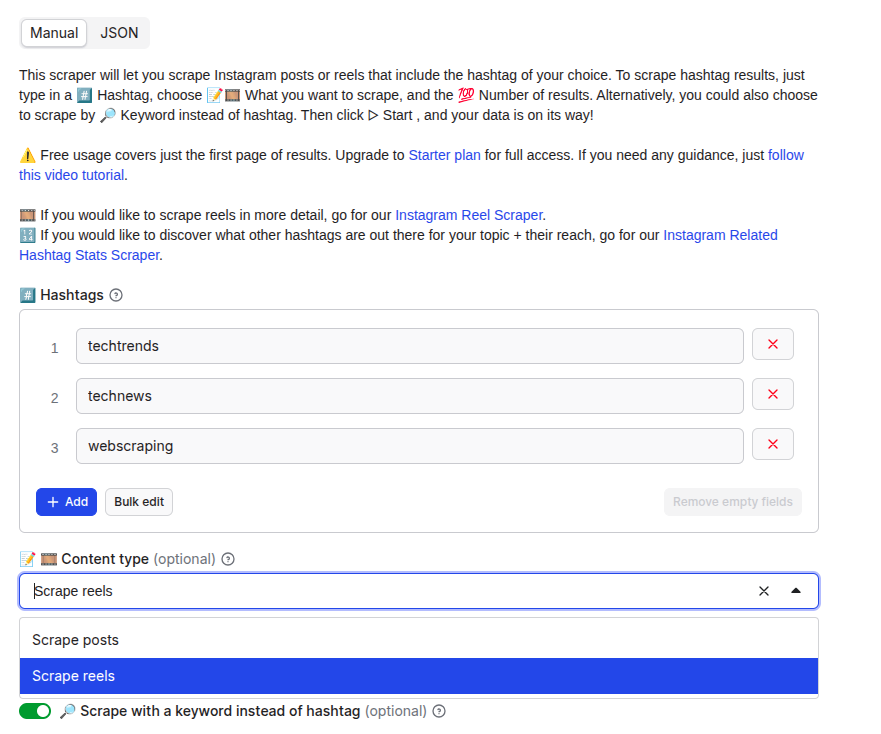Switch to the Manual tab
Image resolution: width=881 pixels, height=734 pixels.
pyautogui.click(x=54, y=33)
